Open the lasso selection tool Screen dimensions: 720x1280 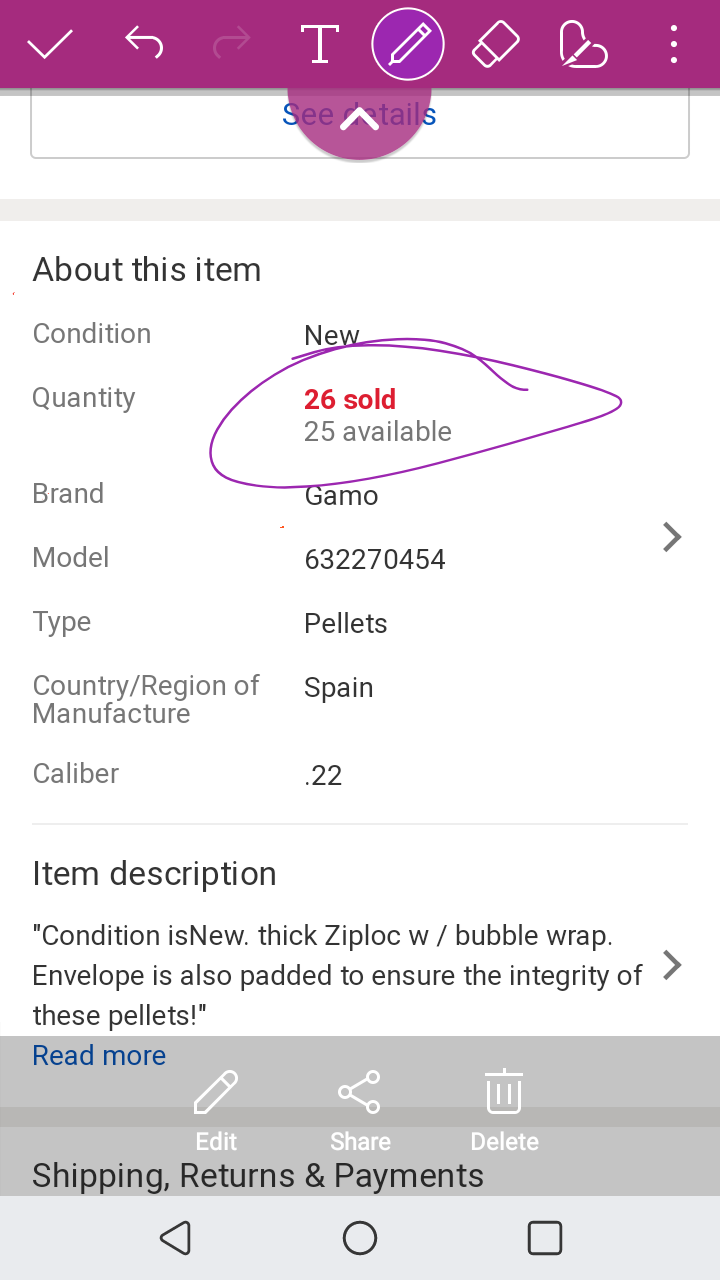click(583, 45)
